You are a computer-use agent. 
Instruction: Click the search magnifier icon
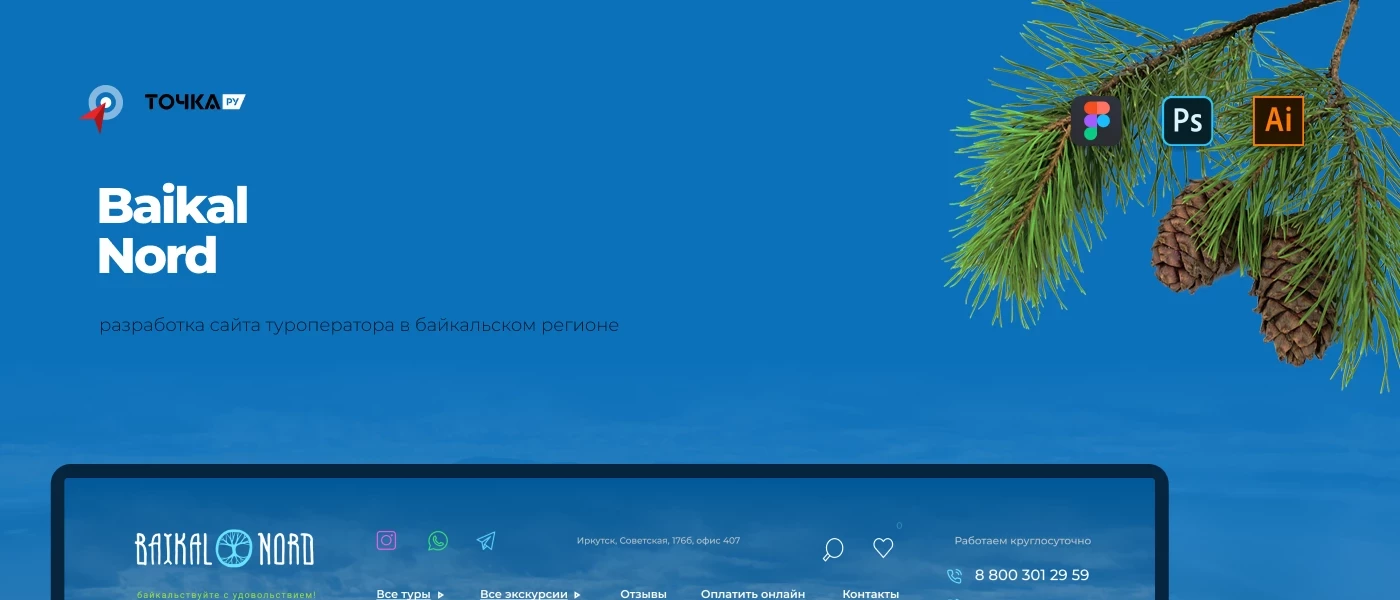tap(832, 549)
